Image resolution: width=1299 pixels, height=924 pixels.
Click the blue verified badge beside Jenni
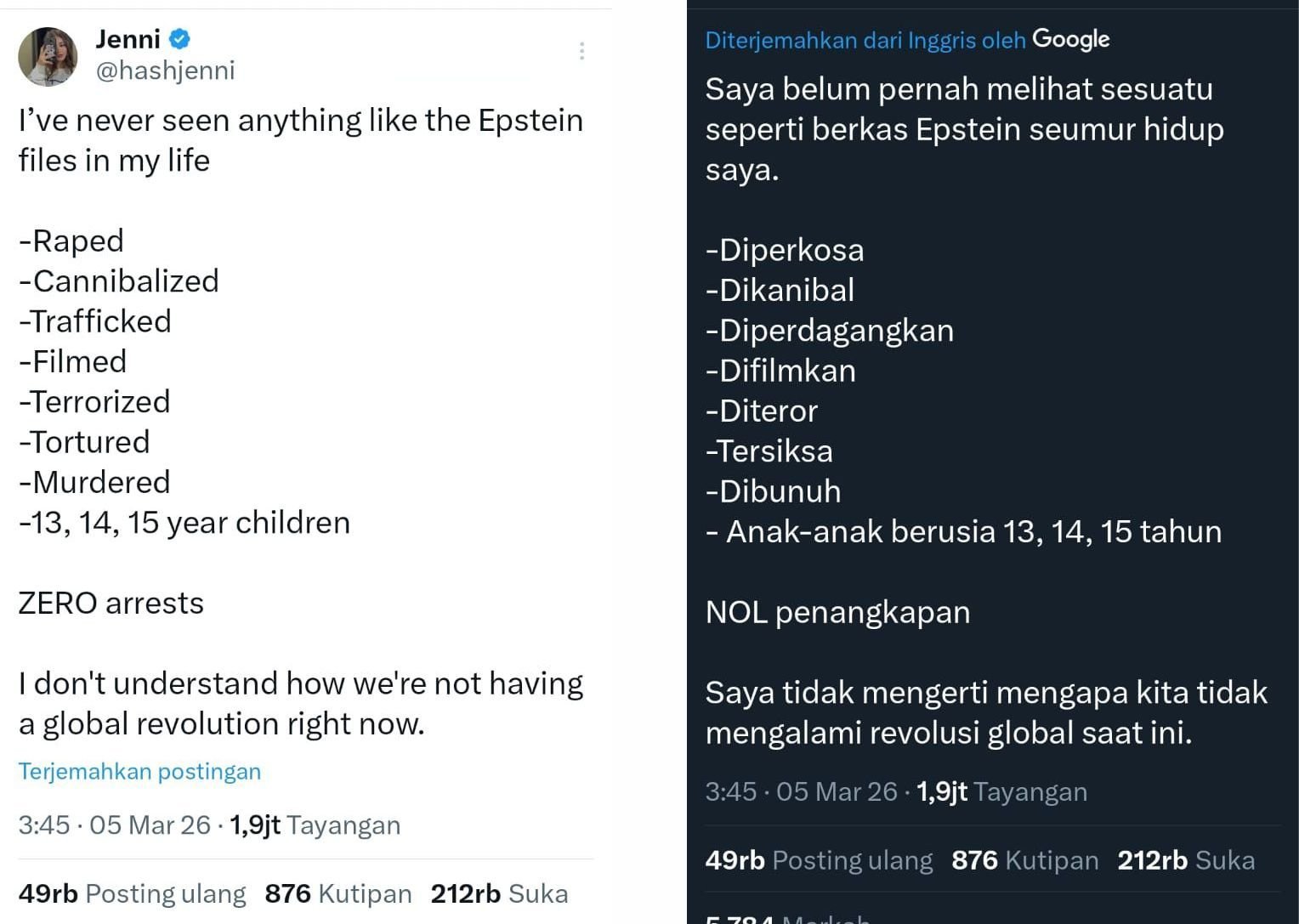pos(179,39)
